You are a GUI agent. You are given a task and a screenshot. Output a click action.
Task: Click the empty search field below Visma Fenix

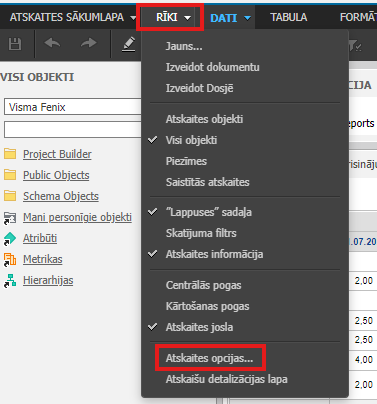73,129
